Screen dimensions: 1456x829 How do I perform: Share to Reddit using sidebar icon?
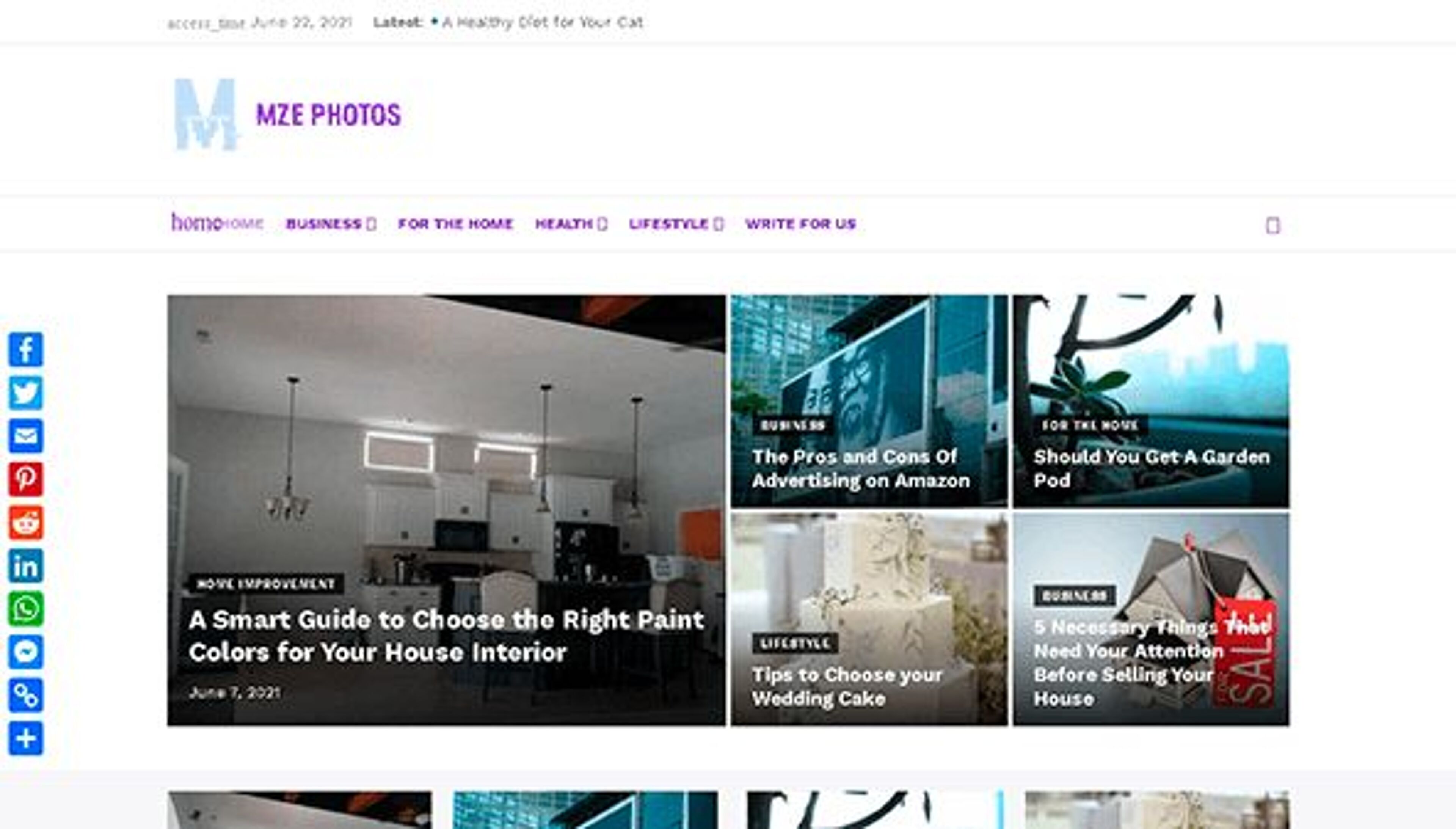[26, 522]
